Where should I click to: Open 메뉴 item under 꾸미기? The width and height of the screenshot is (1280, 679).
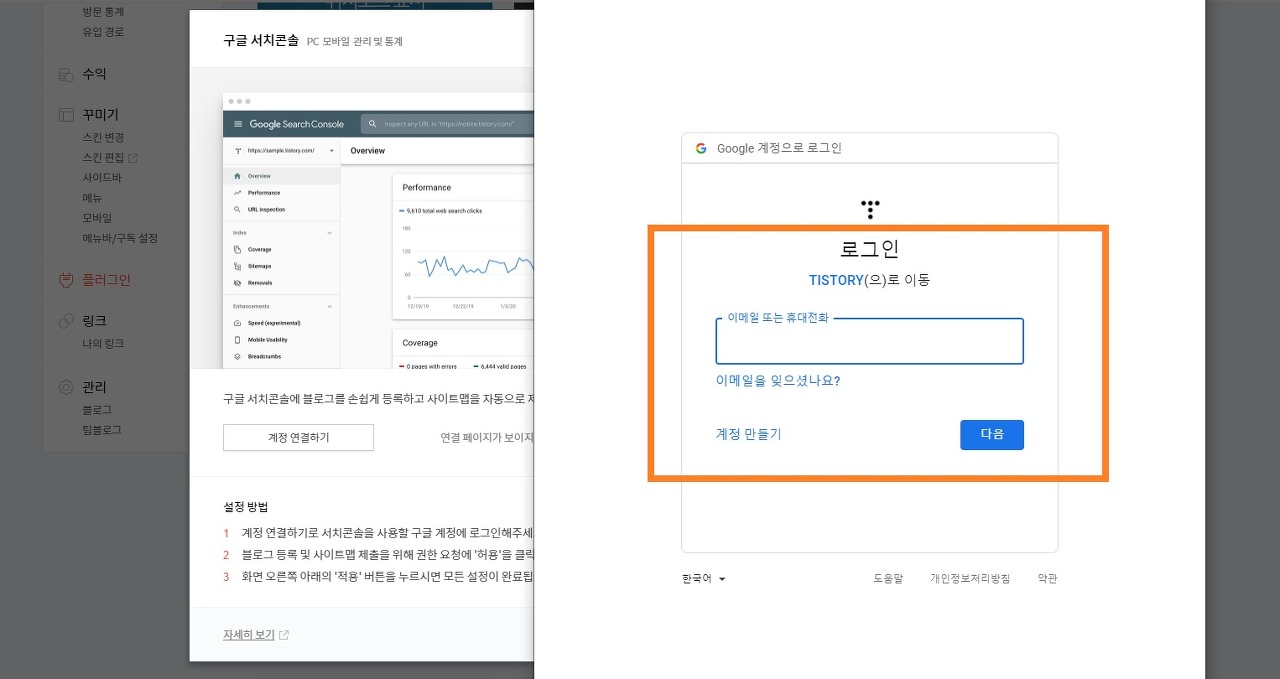[92, 198]
